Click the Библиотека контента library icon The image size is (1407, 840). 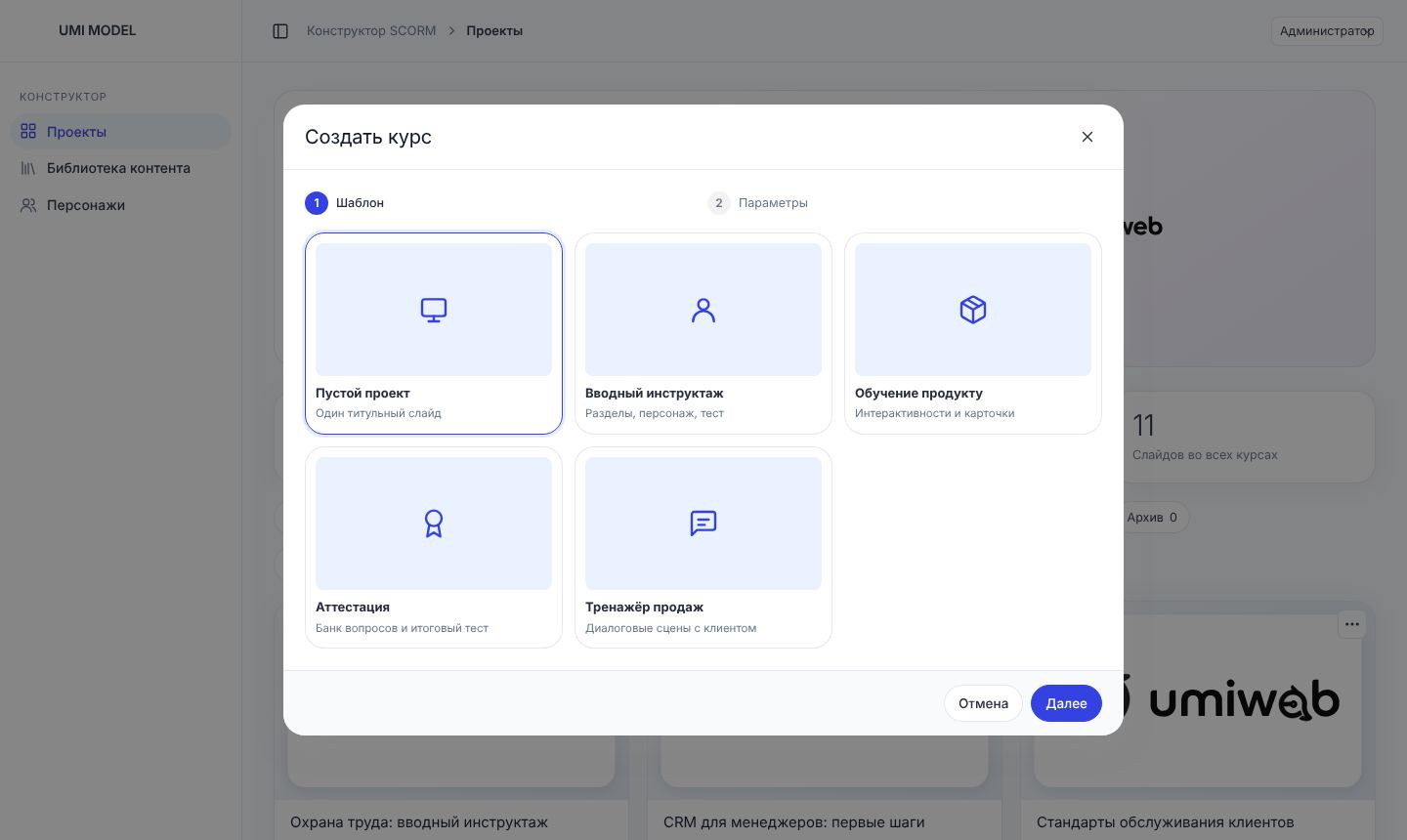point(28,168)
